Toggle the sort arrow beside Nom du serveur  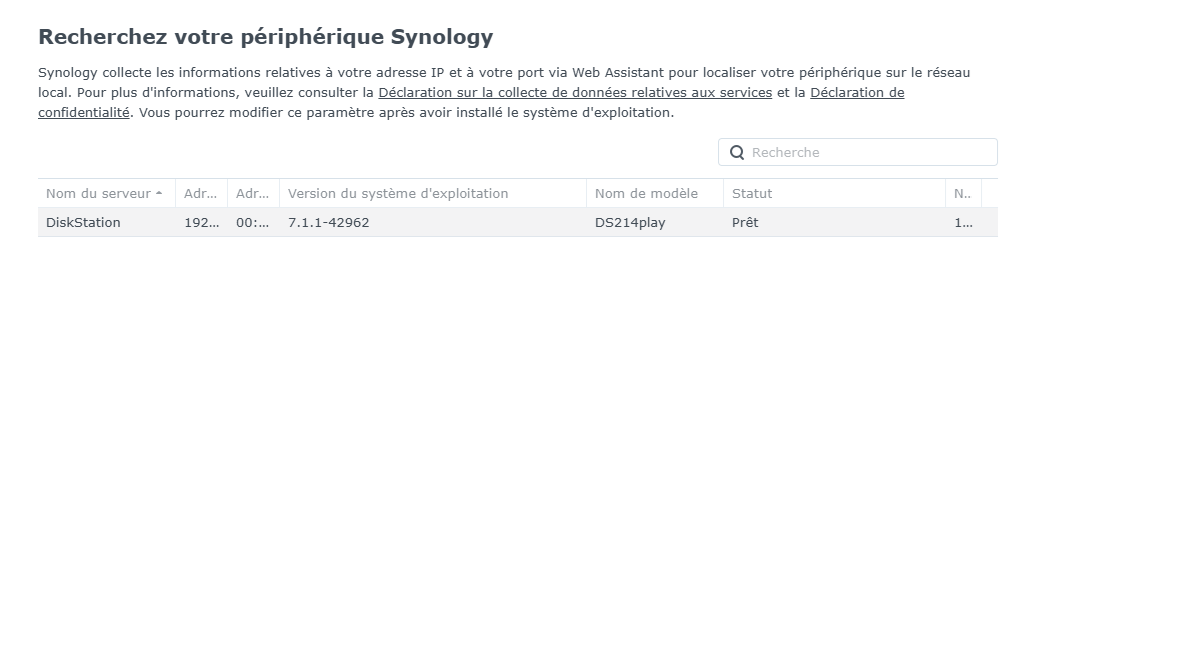(x=159, y=194)
